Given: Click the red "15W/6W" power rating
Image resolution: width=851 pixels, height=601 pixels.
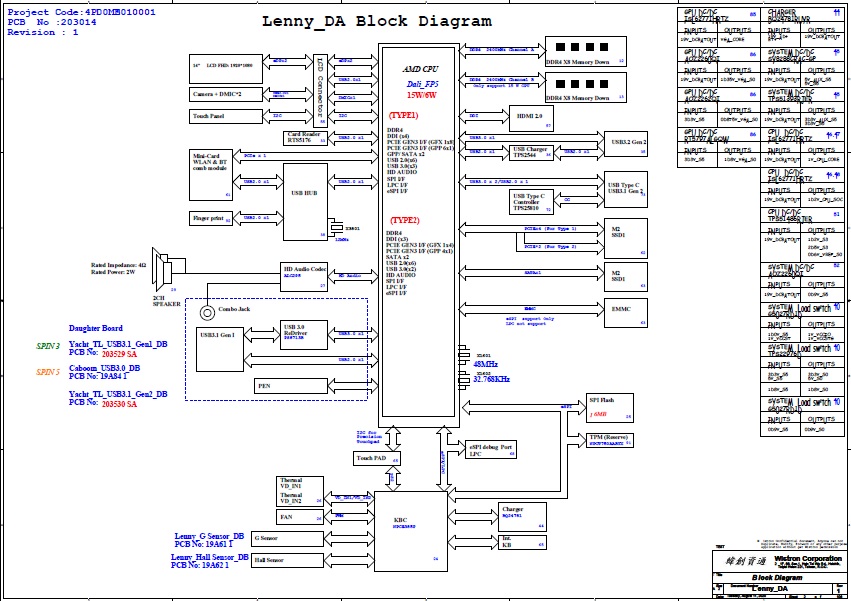Looking at the screenshot, I should [x=422, y=95].
